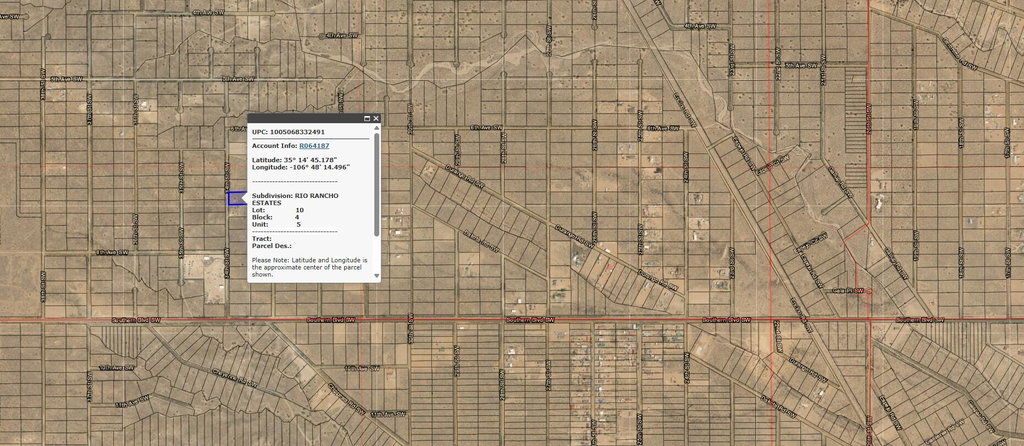
Task: Click the Tract: label
Action: tap(262, 238)
